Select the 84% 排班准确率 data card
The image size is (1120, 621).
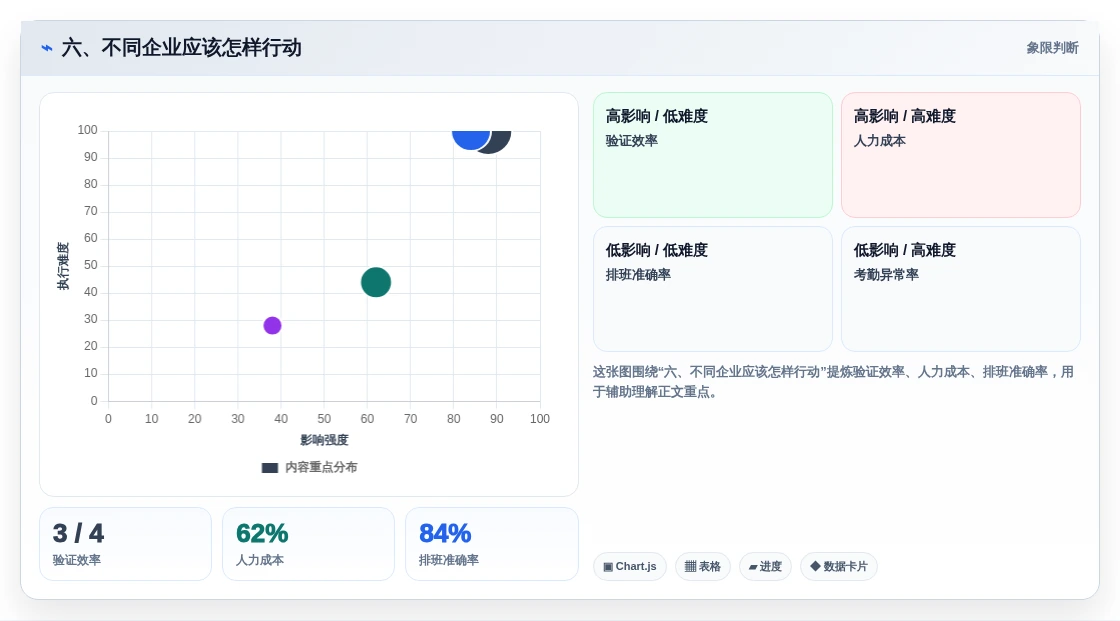point(491,544)
